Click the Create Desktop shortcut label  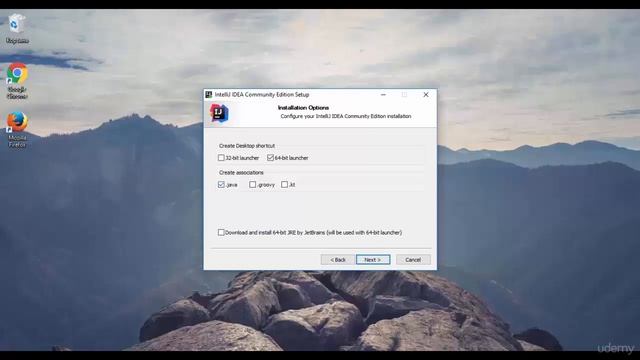click(247, 146)
